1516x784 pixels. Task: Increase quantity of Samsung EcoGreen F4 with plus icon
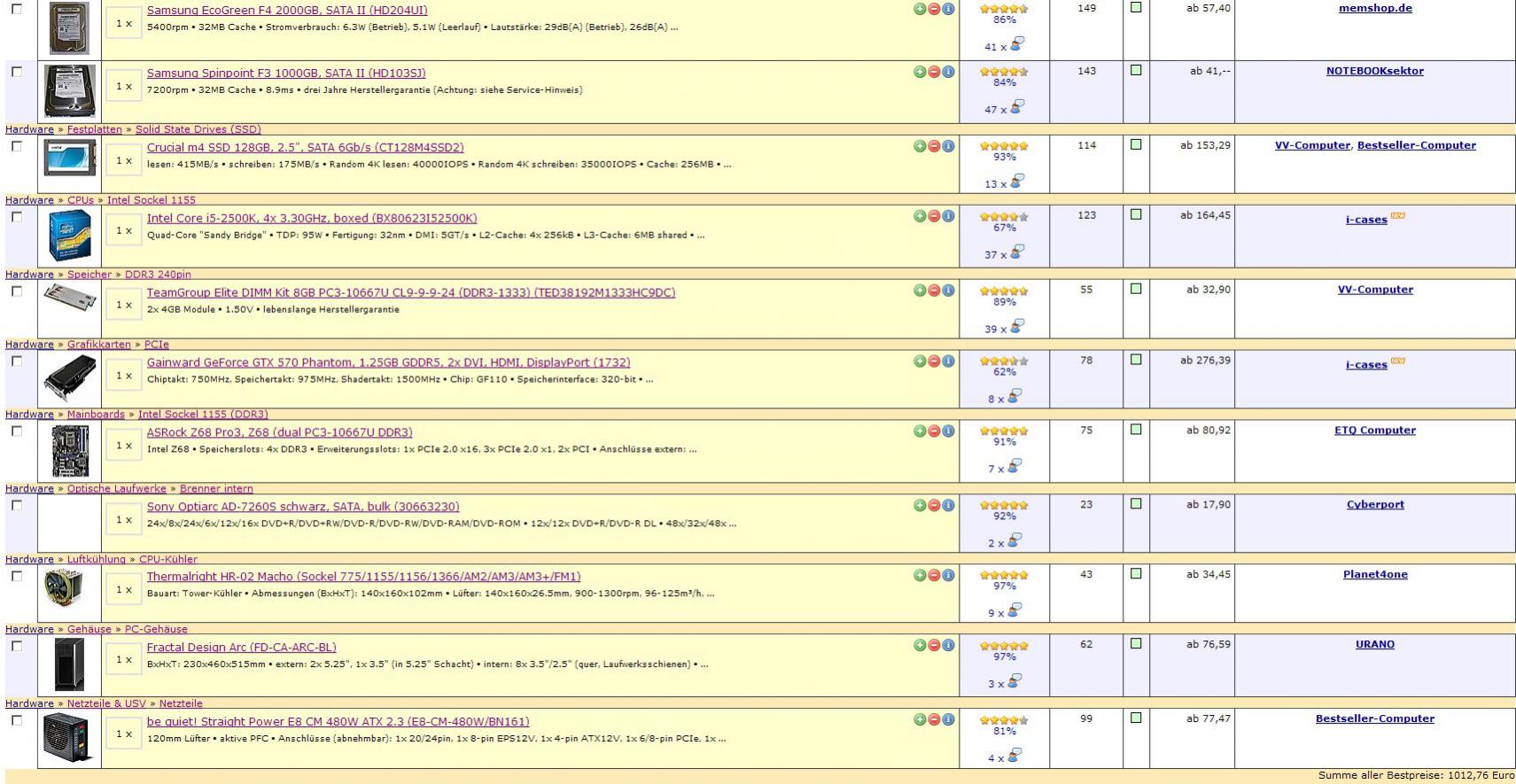[920, 9]
